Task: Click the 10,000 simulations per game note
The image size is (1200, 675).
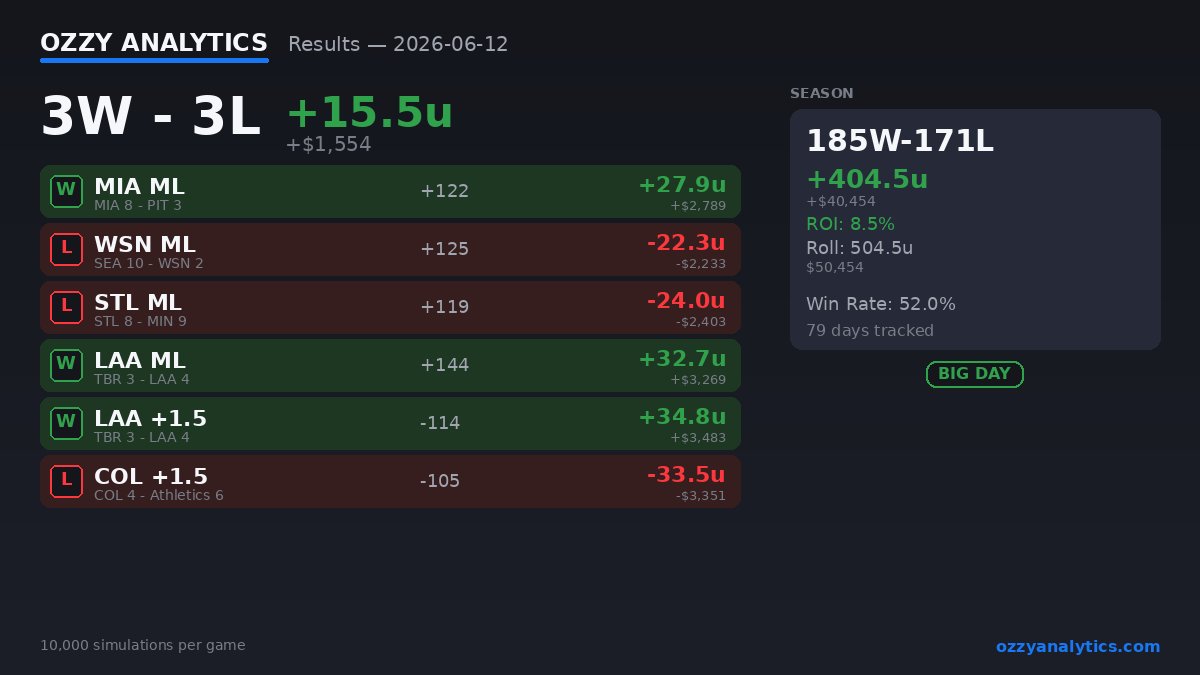Action: tap(143, 646)
